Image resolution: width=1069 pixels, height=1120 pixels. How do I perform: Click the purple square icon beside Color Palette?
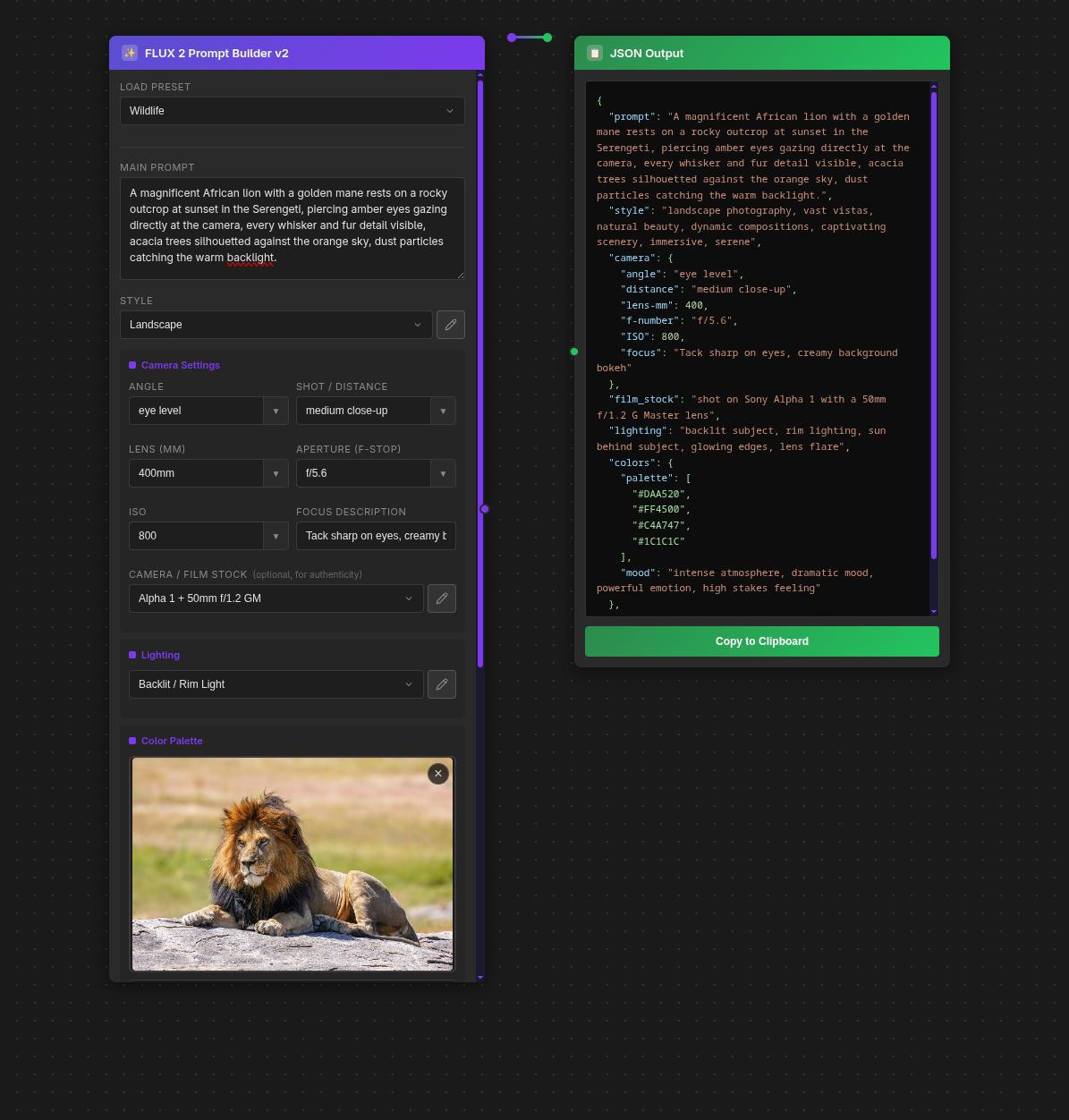pyautogui.click(x=132, y=741)
